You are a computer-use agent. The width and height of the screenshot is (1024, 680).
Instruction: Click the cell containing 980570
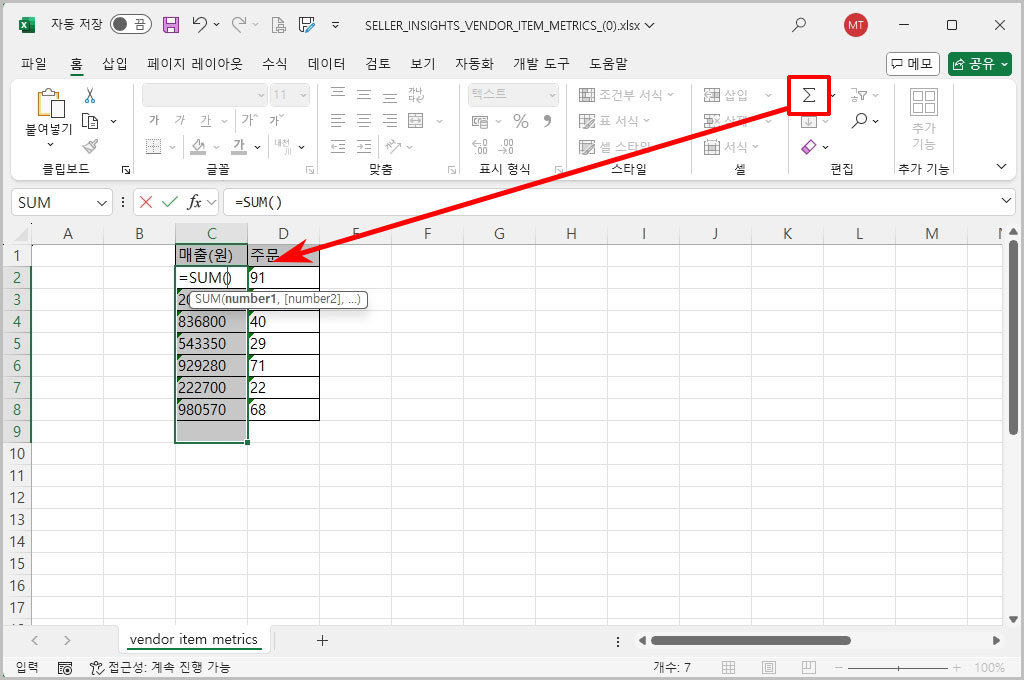point(212,410)
